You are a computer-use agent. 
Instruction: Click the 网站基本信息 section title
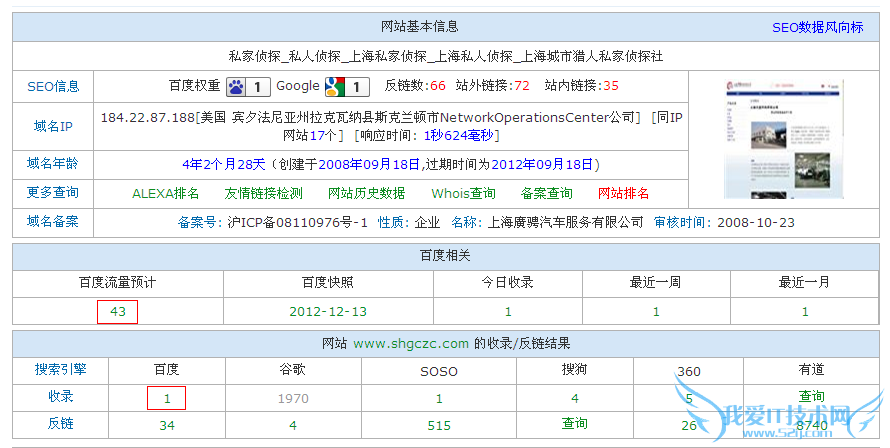click(x=419, y=27)
